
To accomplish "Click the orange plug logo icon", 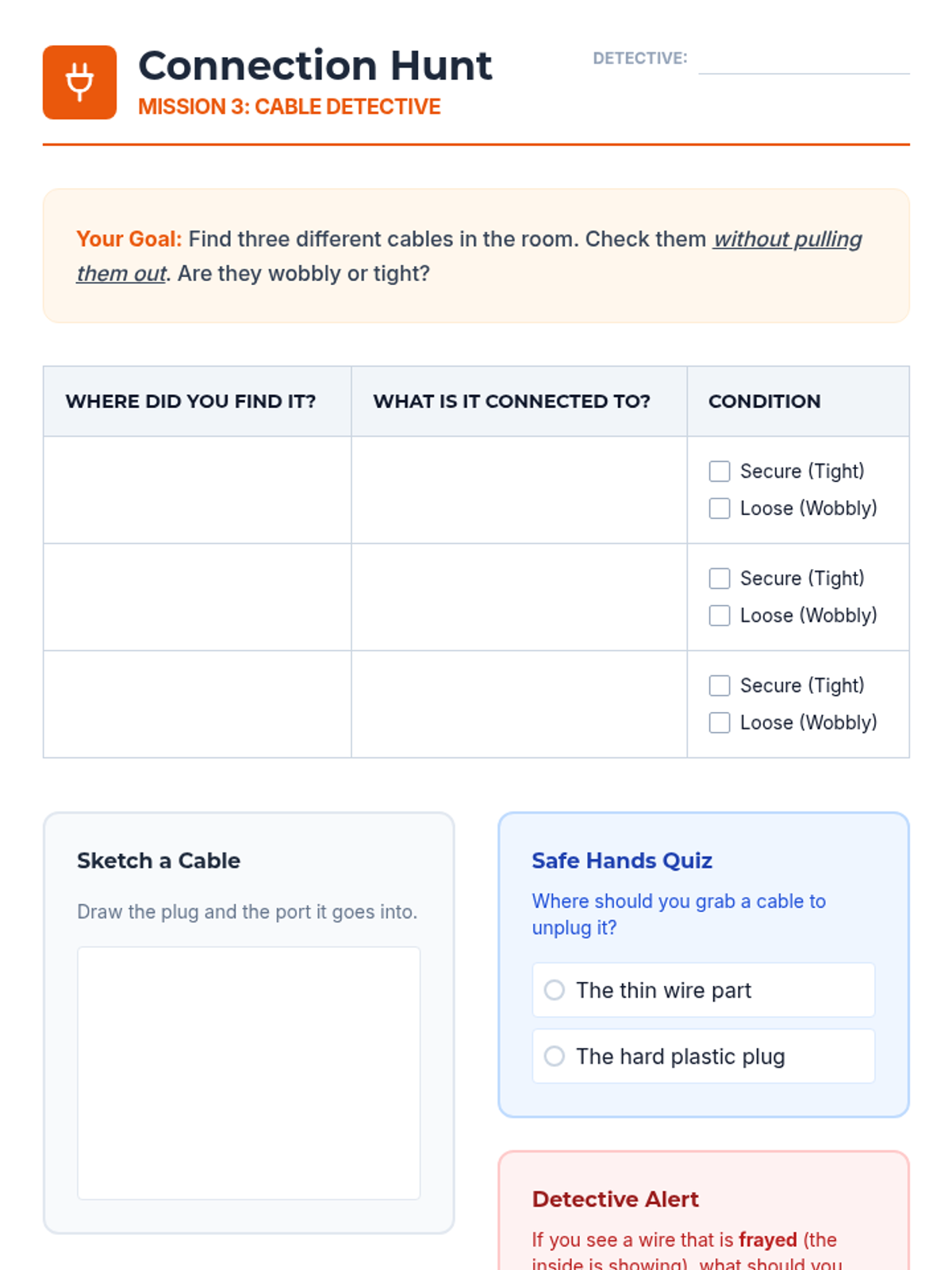I will [79, 83].
